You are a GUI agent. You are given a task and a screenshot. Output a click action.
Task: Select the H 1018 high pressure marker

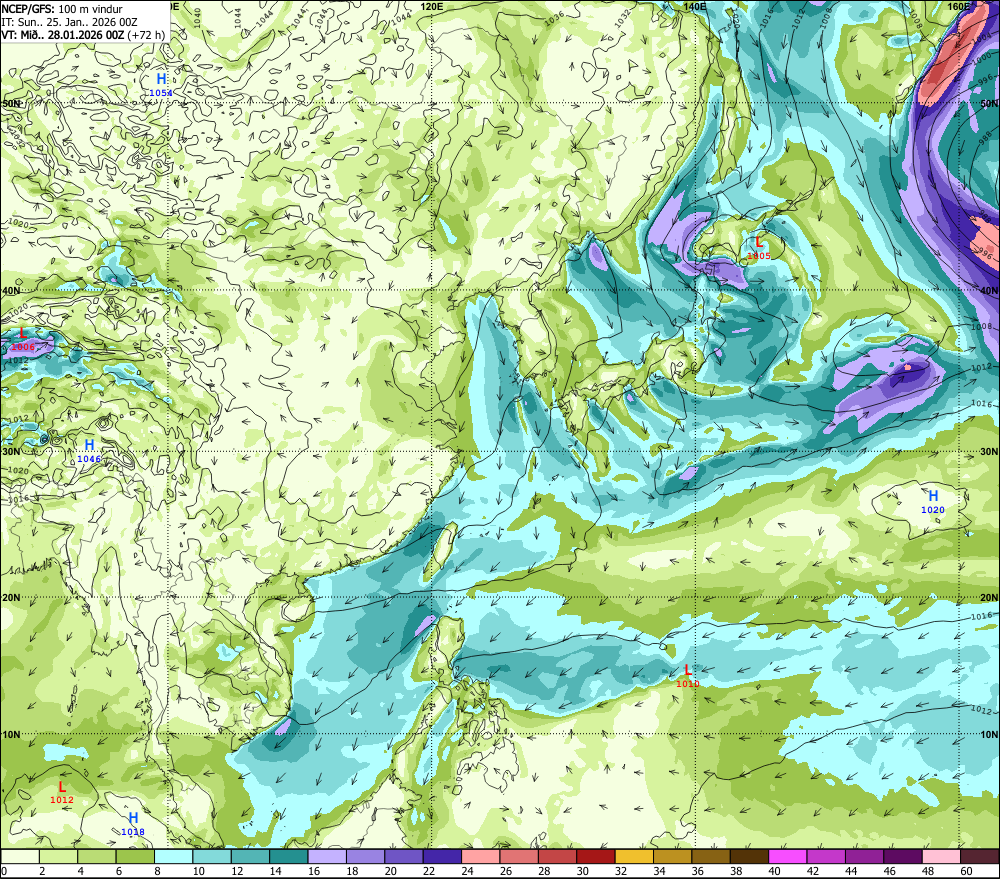(133, 824)
